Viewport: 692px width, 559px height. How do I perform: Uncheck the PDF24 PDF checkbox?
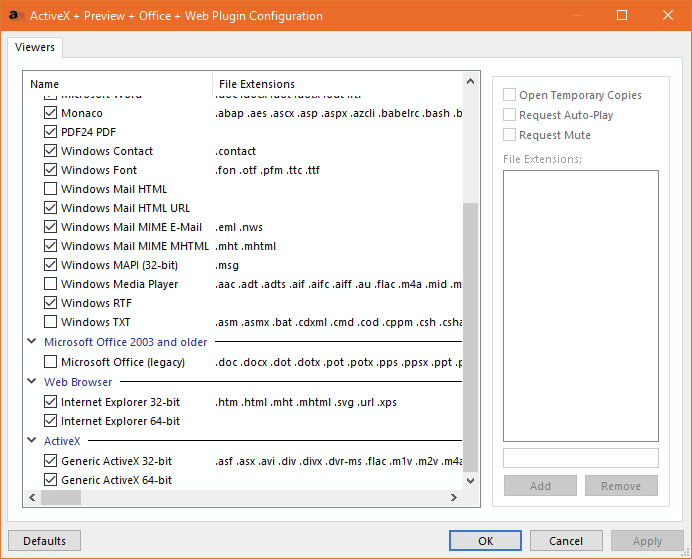coord(50,132)
